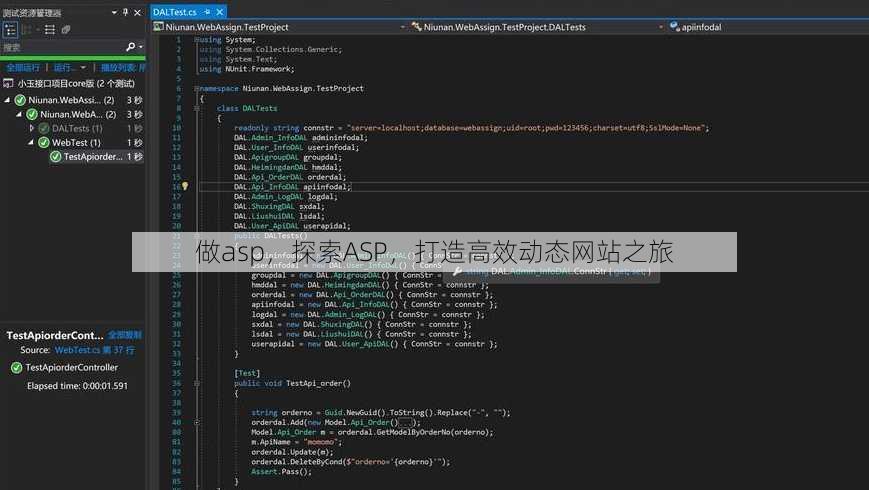This screenshot has height=490, width=869.
Task: Open WebTest.cs line 37 source link
Action: pos(94,350)
